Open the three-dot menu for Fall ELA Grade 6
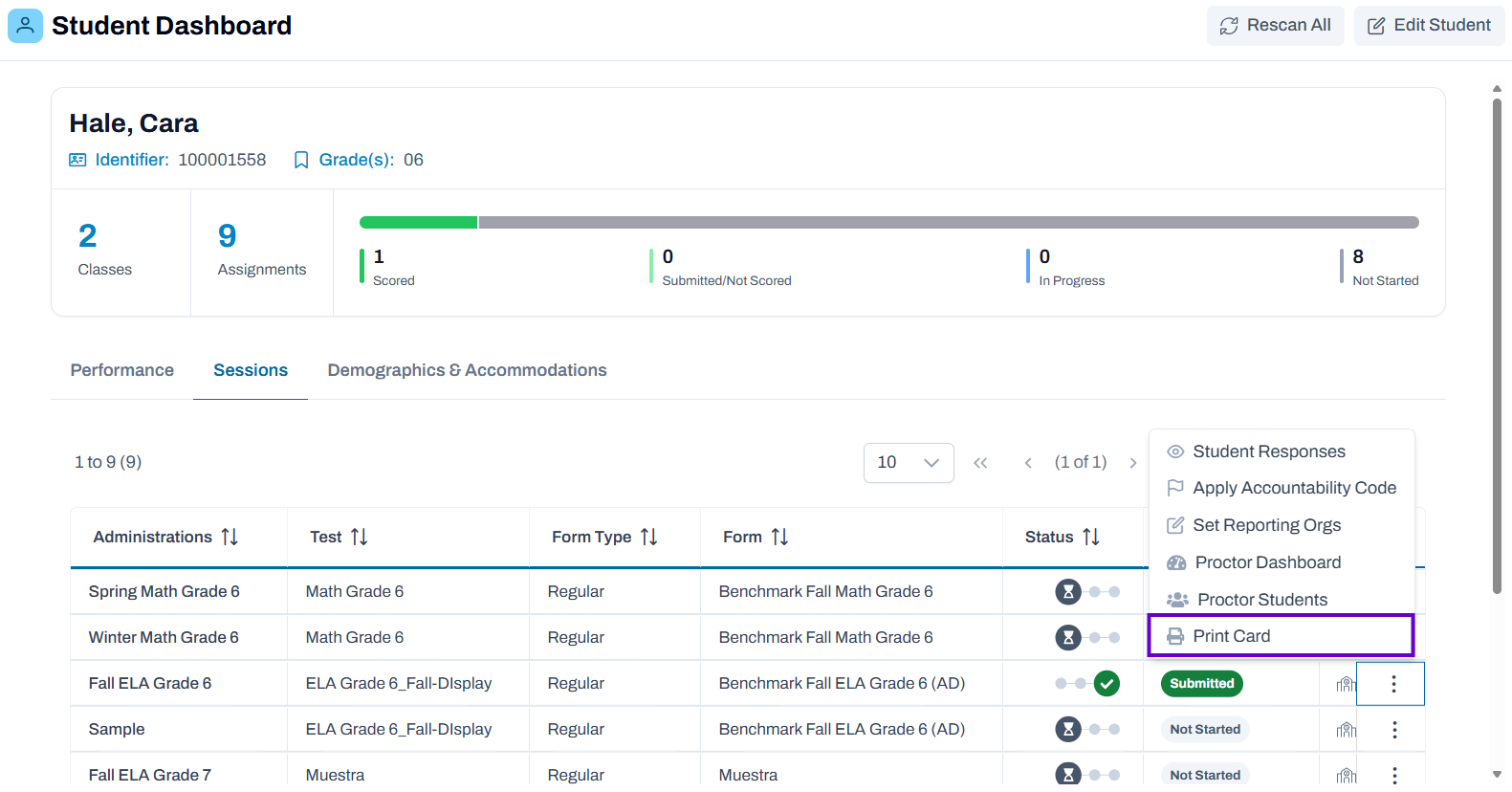1512x792 pixels. [x=1392, y=684]
